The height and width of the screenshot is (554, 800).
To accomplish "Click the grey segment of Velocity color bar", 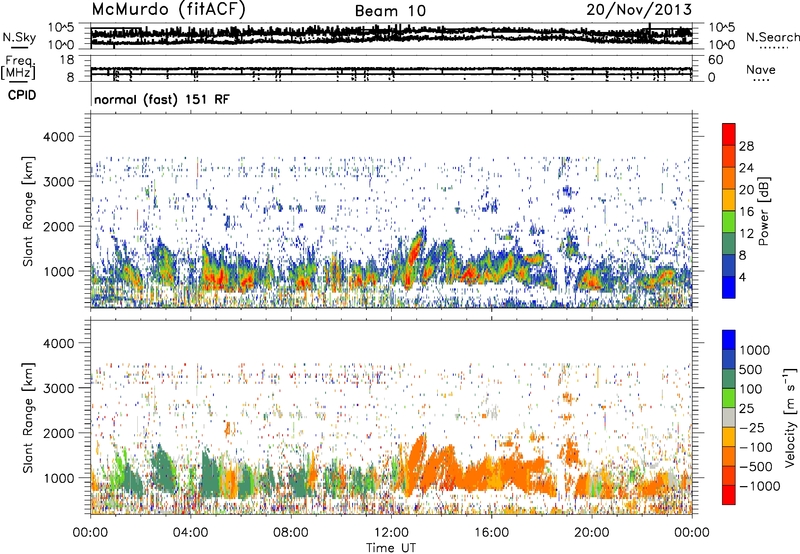I will [729, 418].
